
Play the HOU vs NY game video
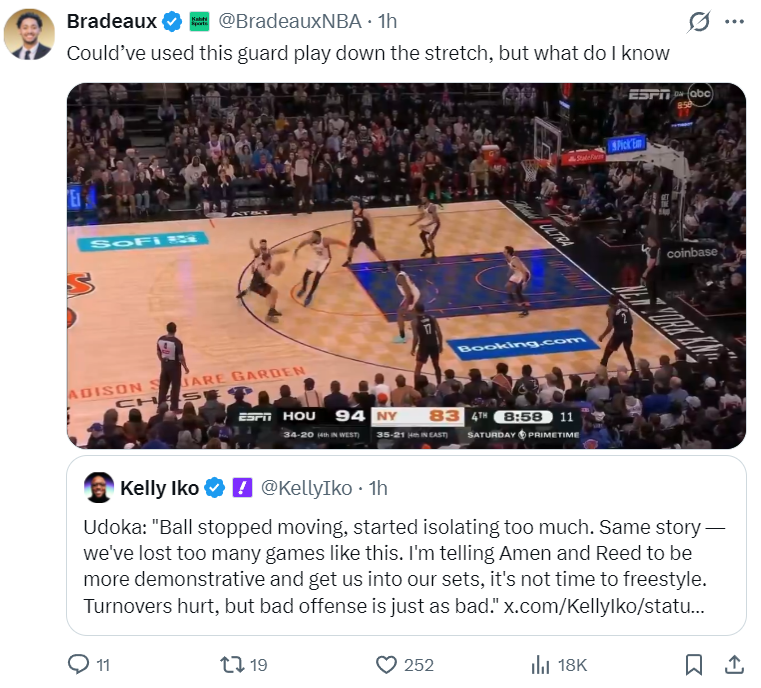pos(406,265)
